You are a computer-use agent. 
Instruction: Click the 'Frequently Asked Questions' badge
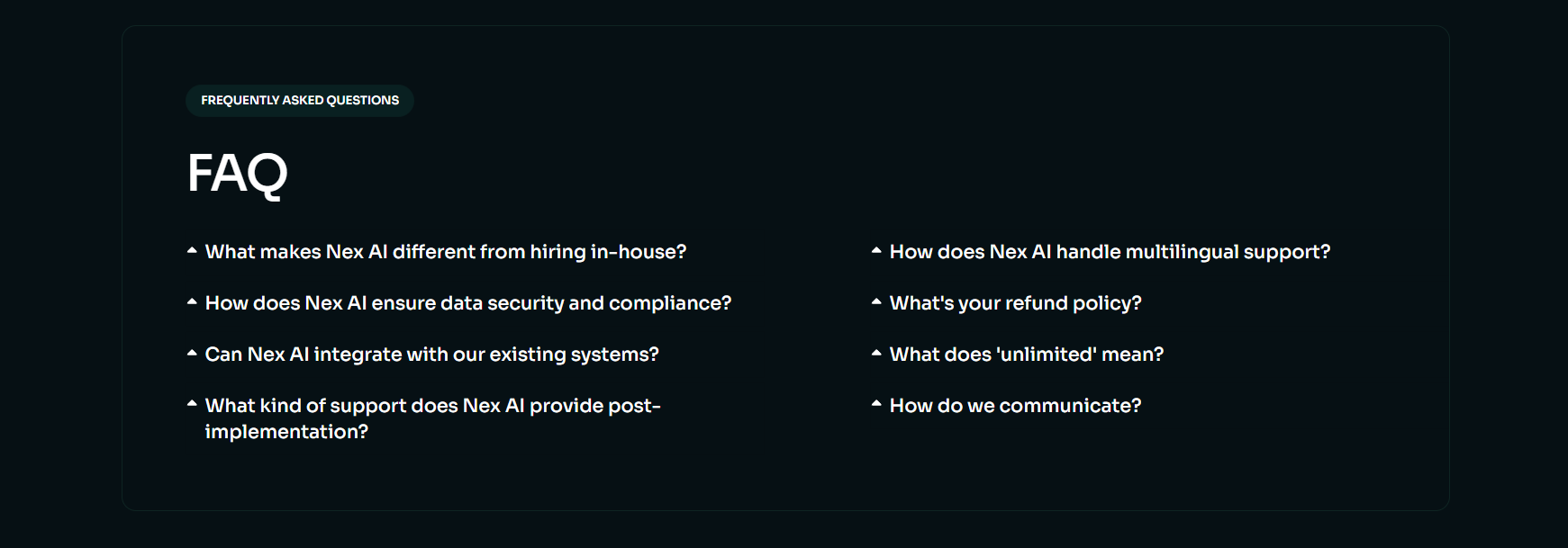[300, 101]
